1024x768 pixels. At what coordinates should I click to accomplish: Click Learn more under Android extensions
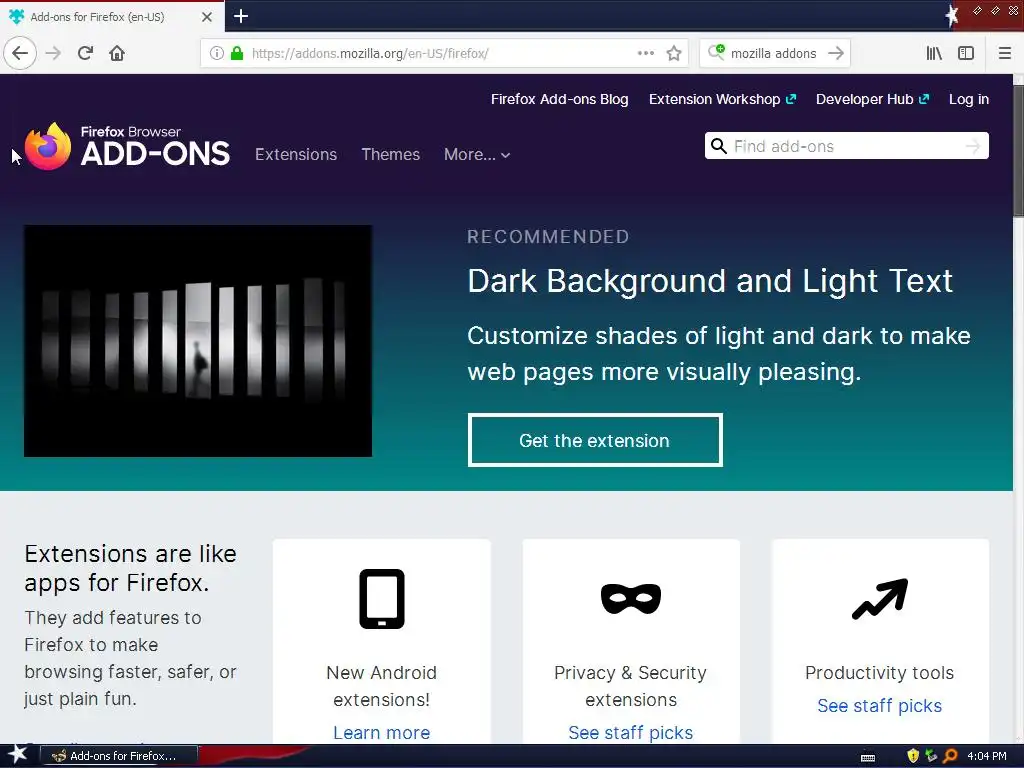[381, 733]
